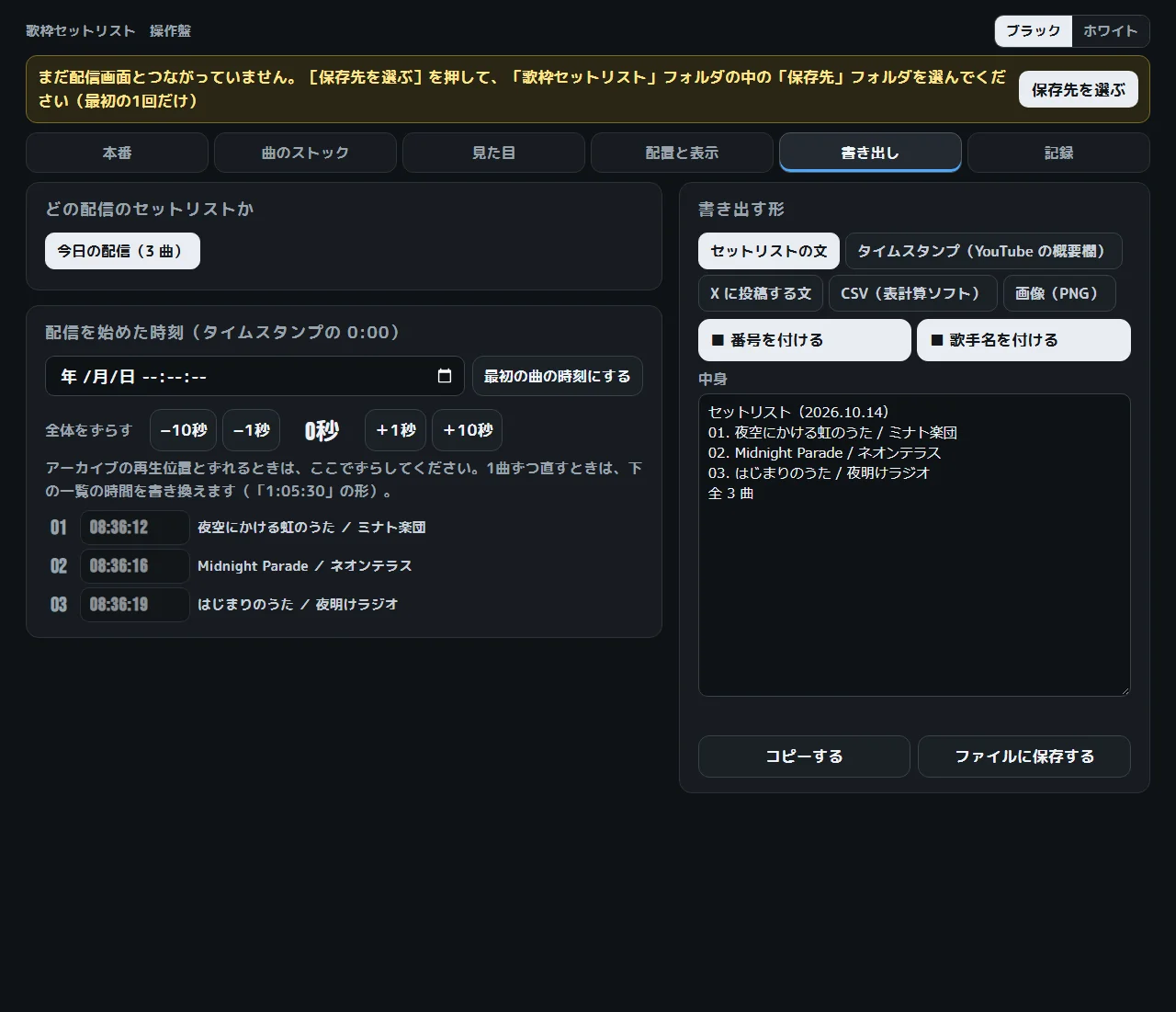1176x1012 pixels.
Task: Click the はじまりのうた / 夜明けラジオ song label
Action: point(298,605)
